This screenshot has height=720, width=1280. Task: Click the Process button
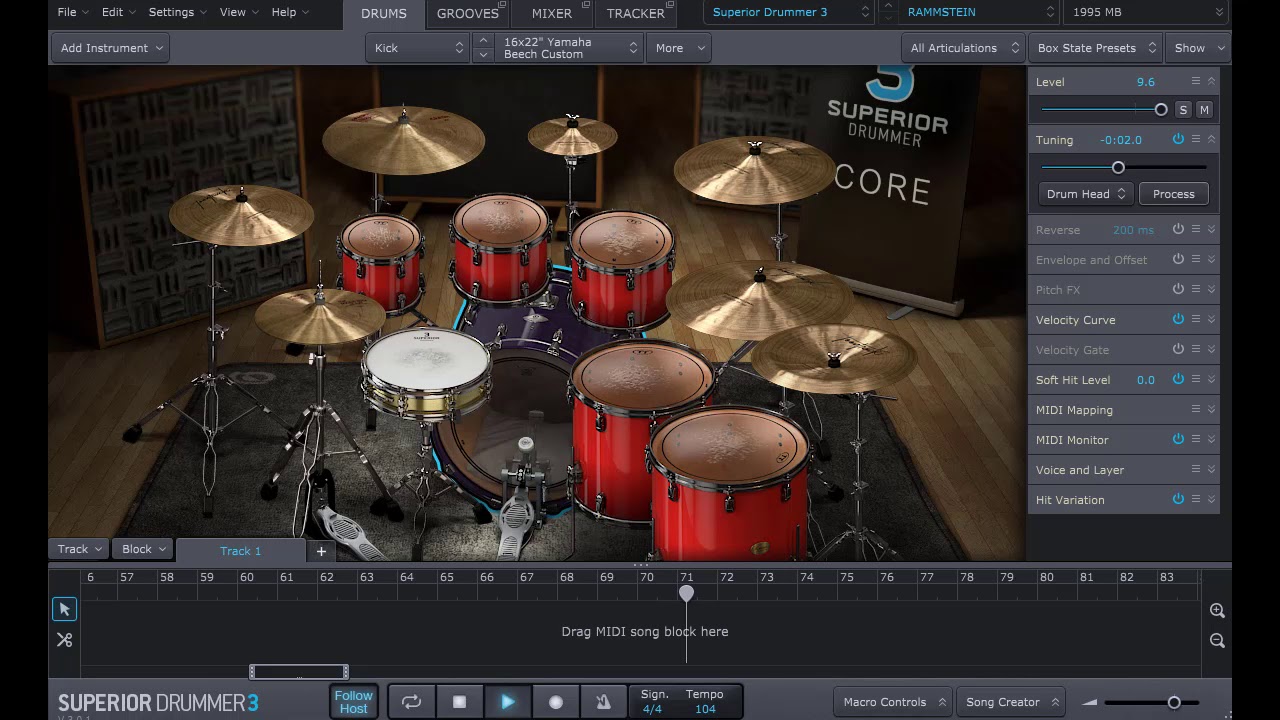coord(1173,194)
